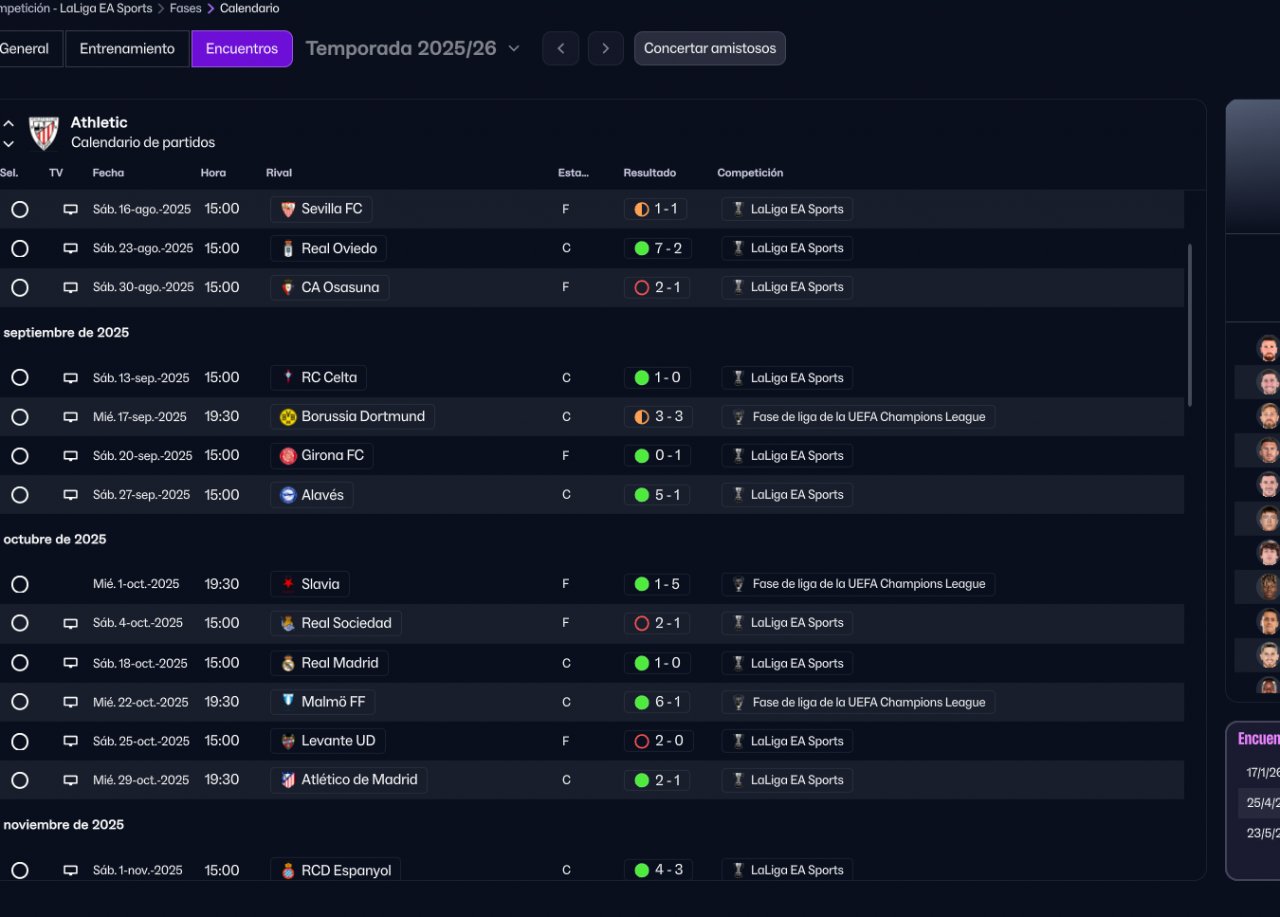Click the Borussia Dortmund club badge icon

(x=288, y=417)
